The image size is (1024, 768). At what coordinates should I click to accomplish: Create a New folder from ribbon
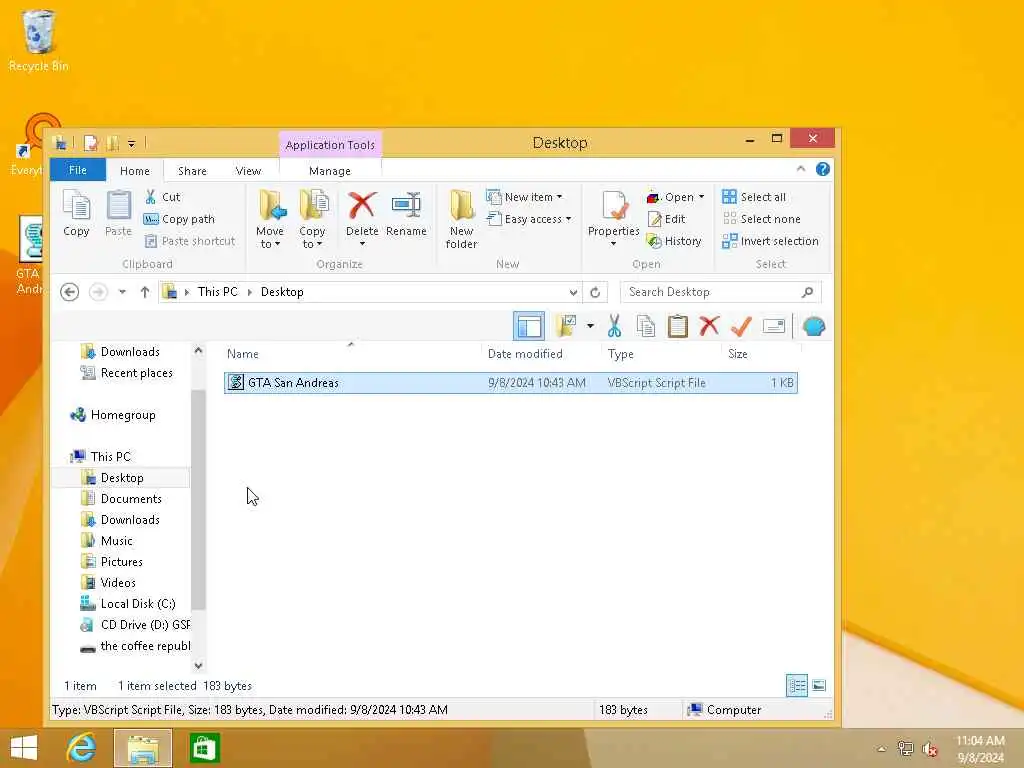point(462,219)
